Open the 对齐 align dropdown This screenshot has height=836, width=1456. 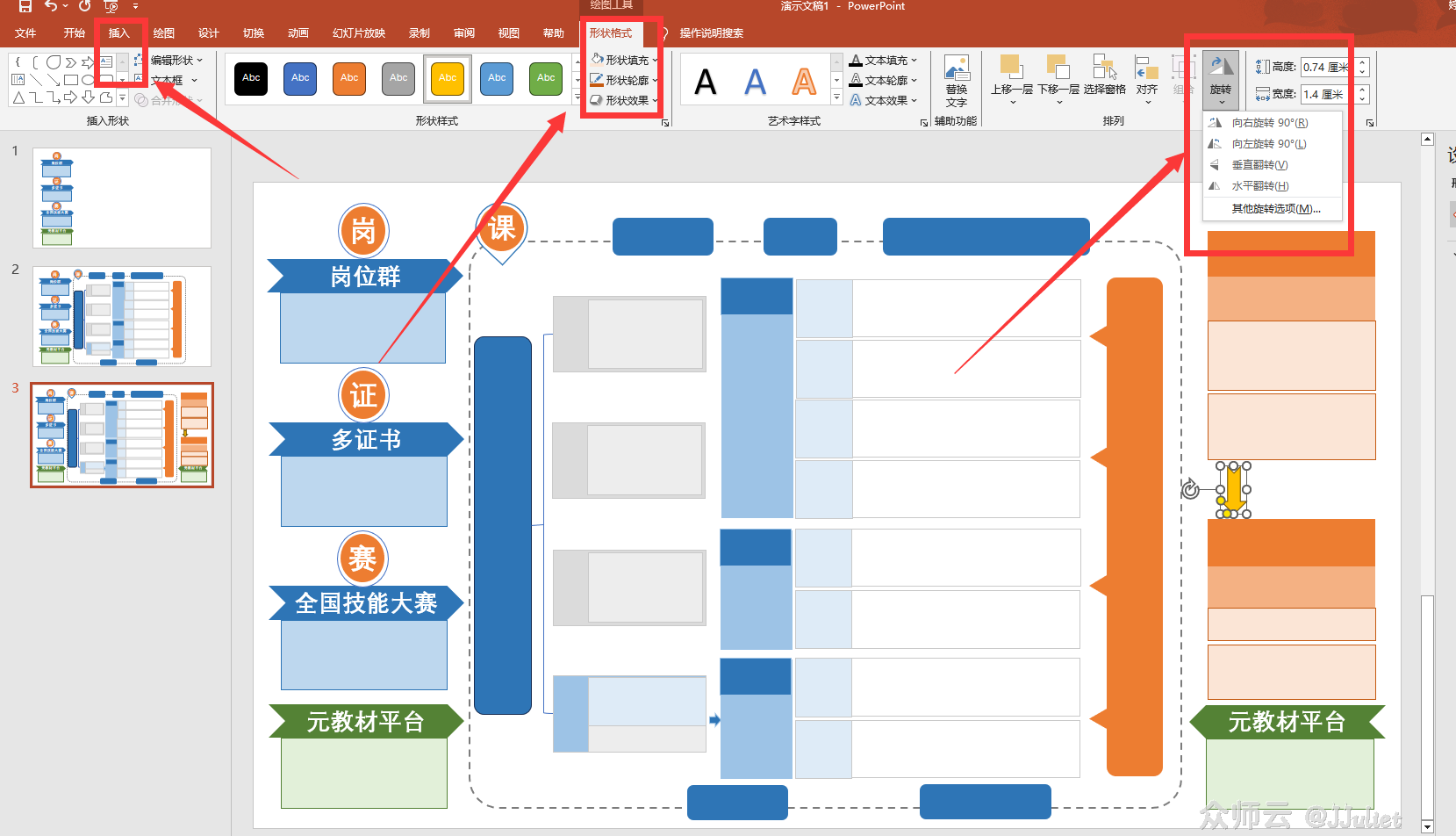[1147, 80]
